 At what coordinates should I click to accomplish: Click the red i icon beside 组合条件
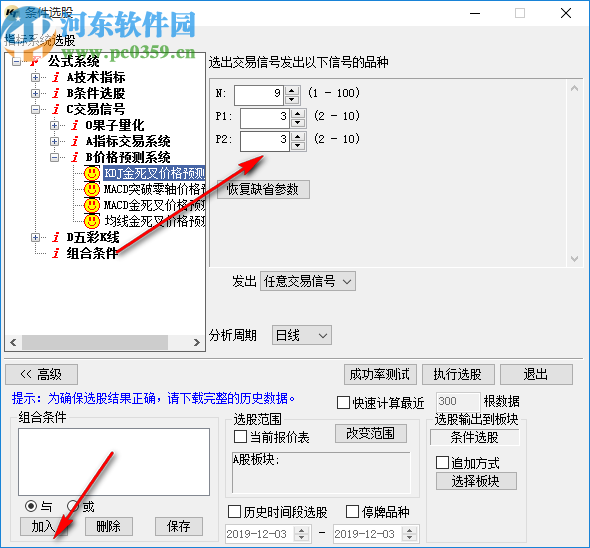(56, 253)
